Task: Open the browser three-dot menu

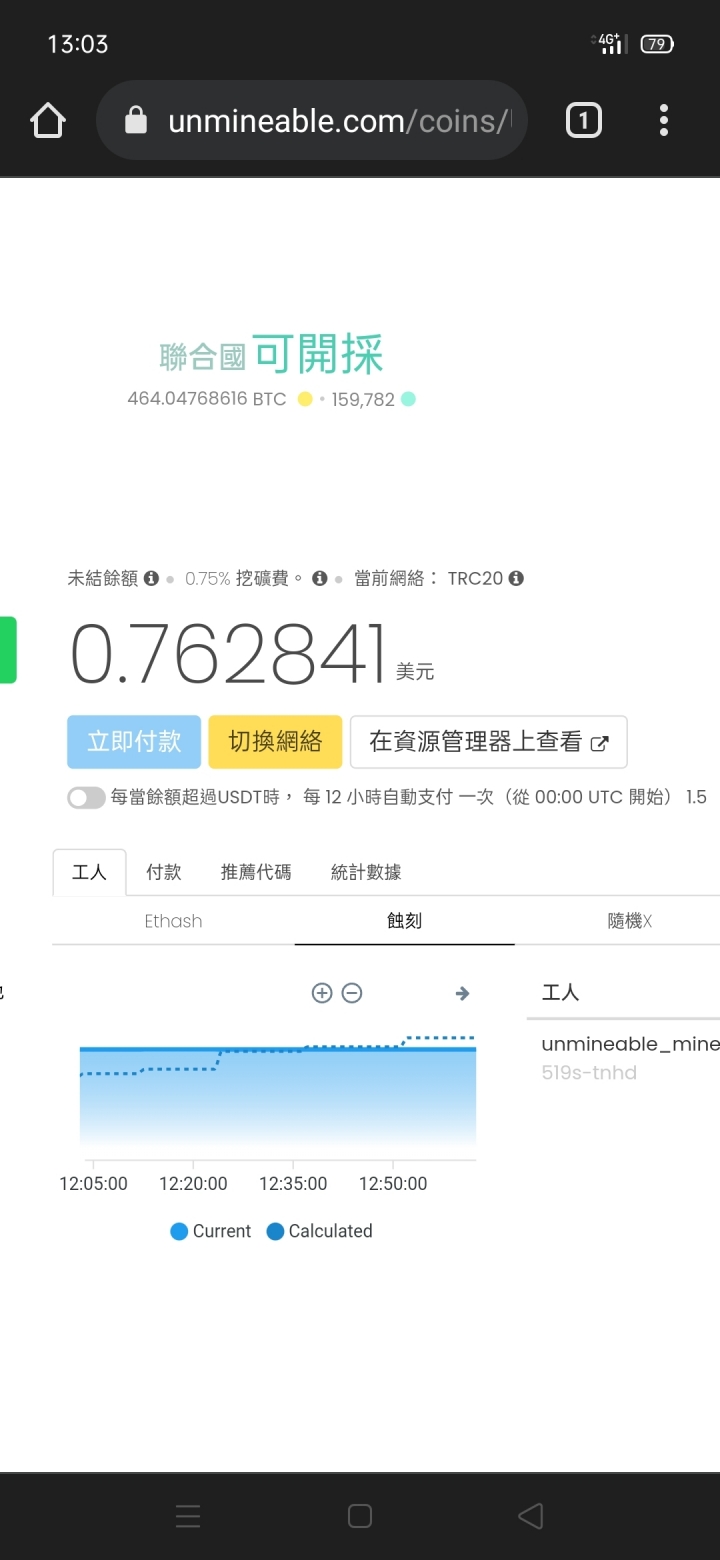Action: click(x=663, y=121)
